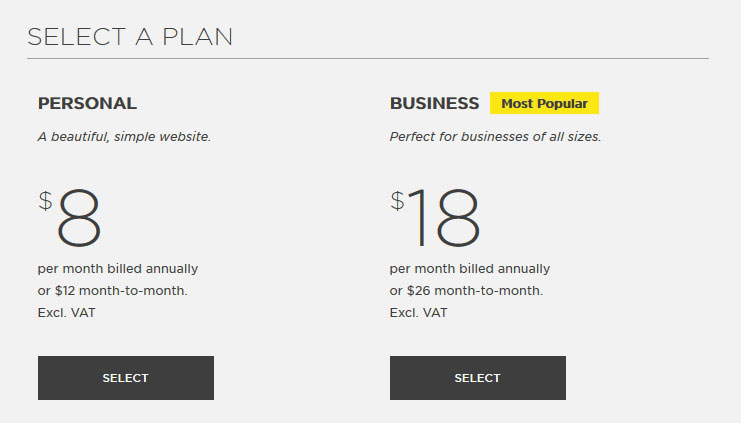Click the horizontal divider below the heading

[368, 59]
